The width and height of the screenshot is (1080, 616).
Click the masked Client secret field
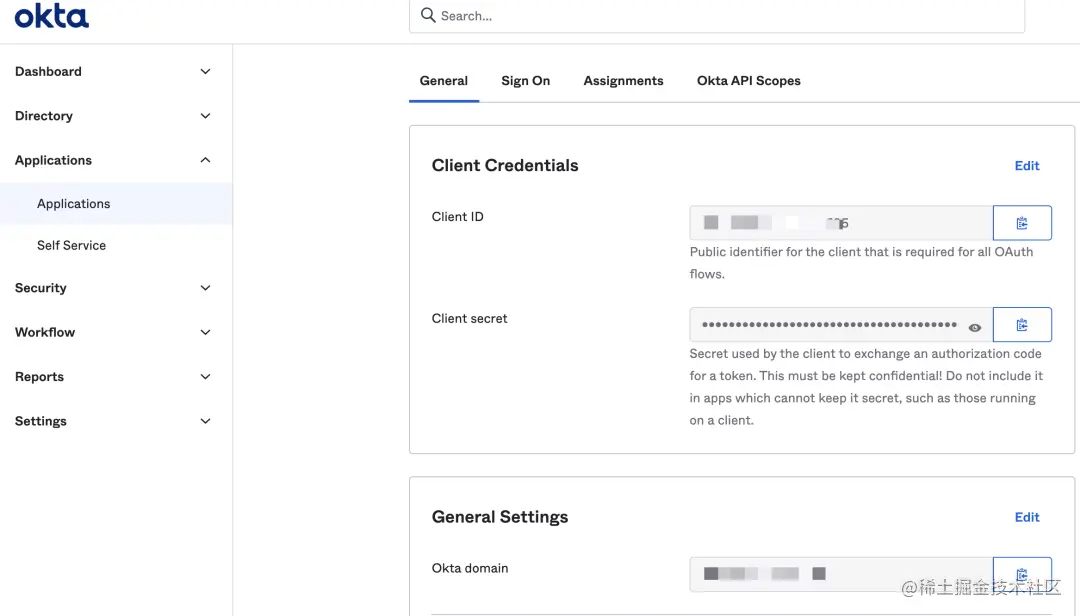841,325
